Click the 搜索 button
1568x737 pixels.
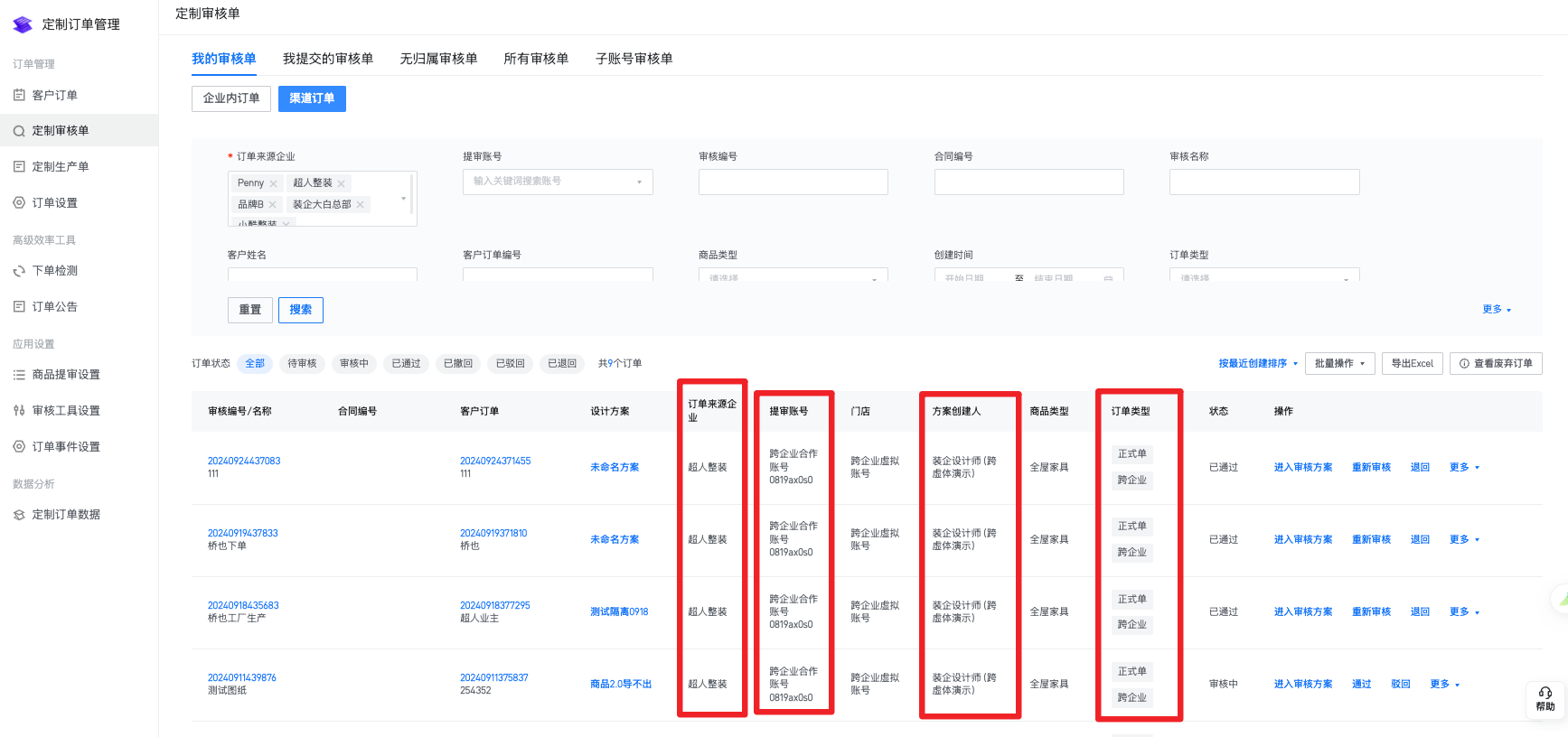301,310
